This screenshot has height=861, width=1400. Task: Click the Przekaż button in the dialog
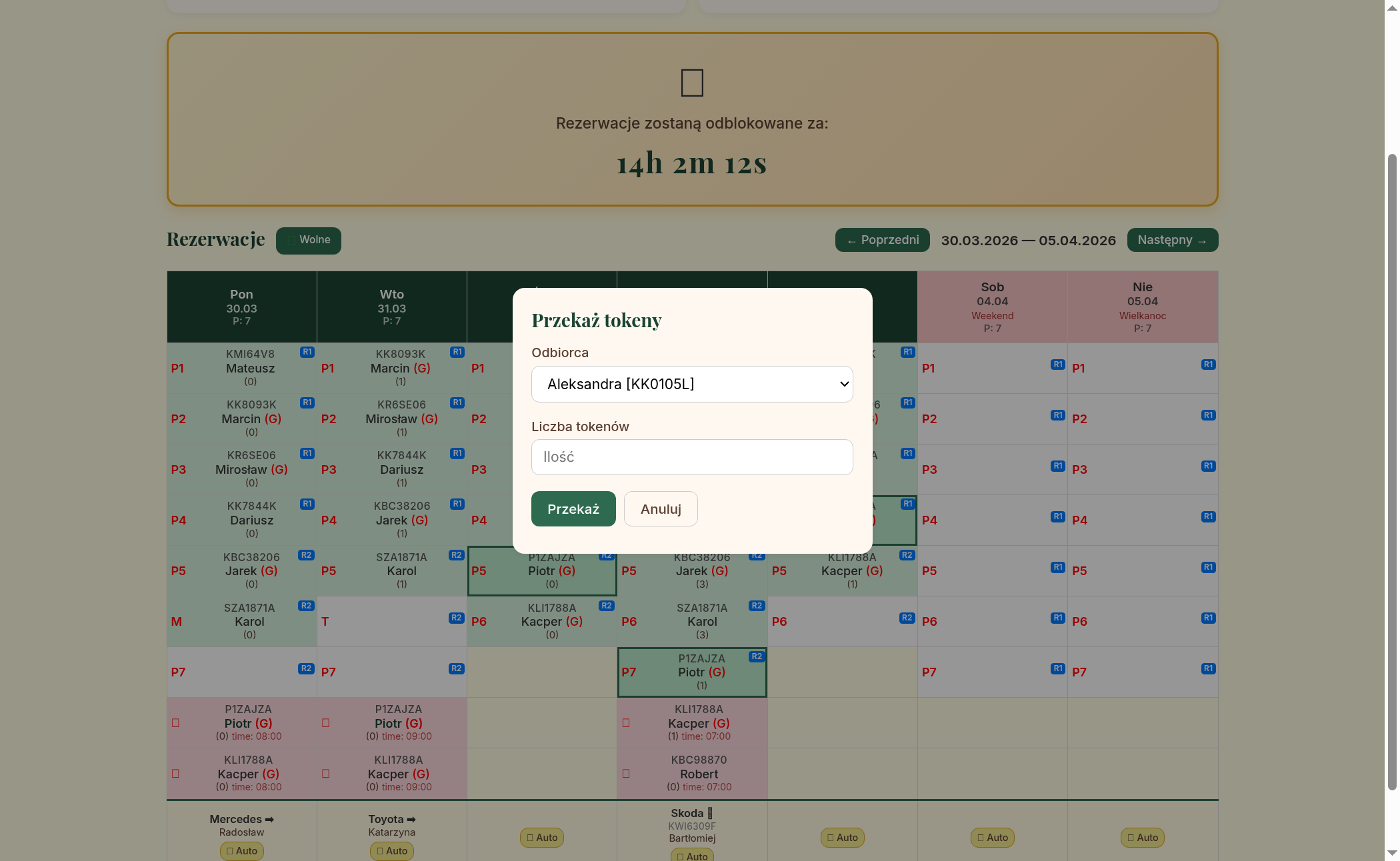573,508
